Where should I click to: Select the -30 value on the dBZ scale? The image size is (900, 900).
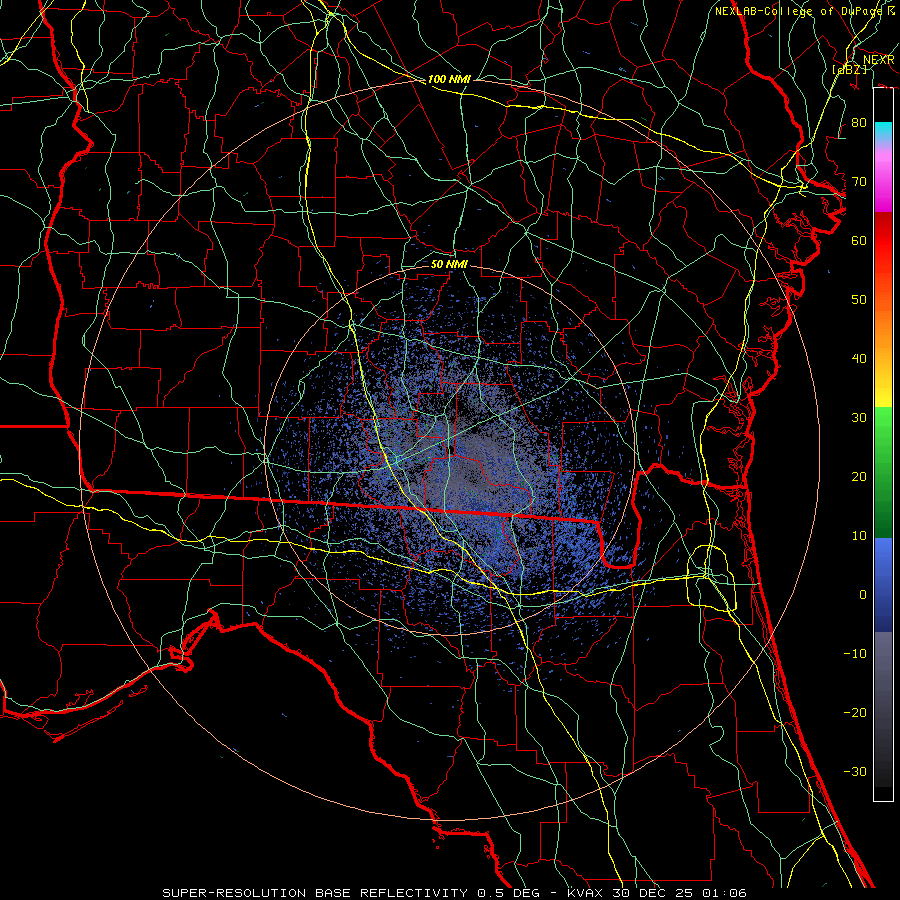(855, 771)
